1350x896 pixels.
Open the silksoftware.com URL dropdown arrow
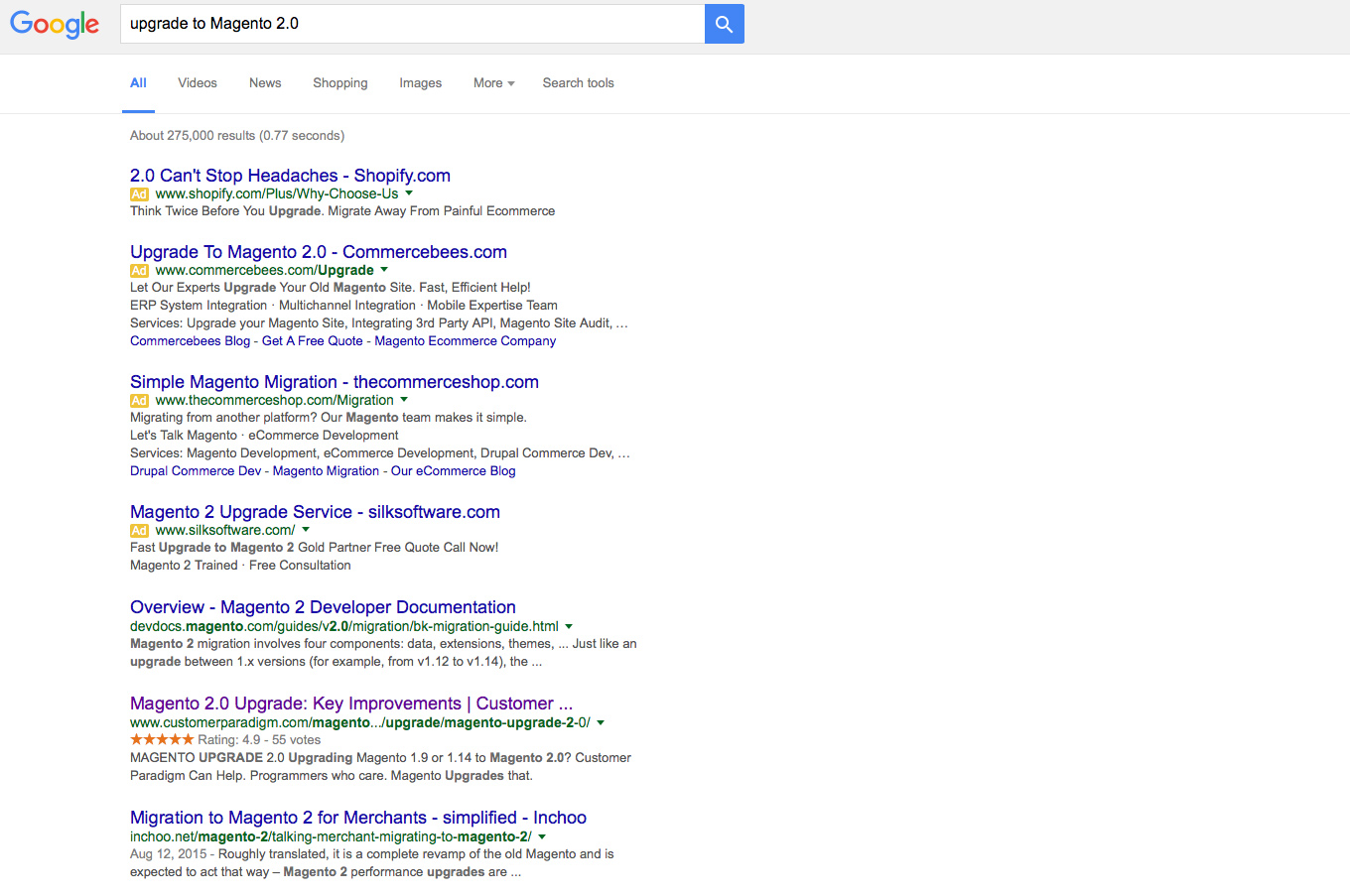point(306,530)
